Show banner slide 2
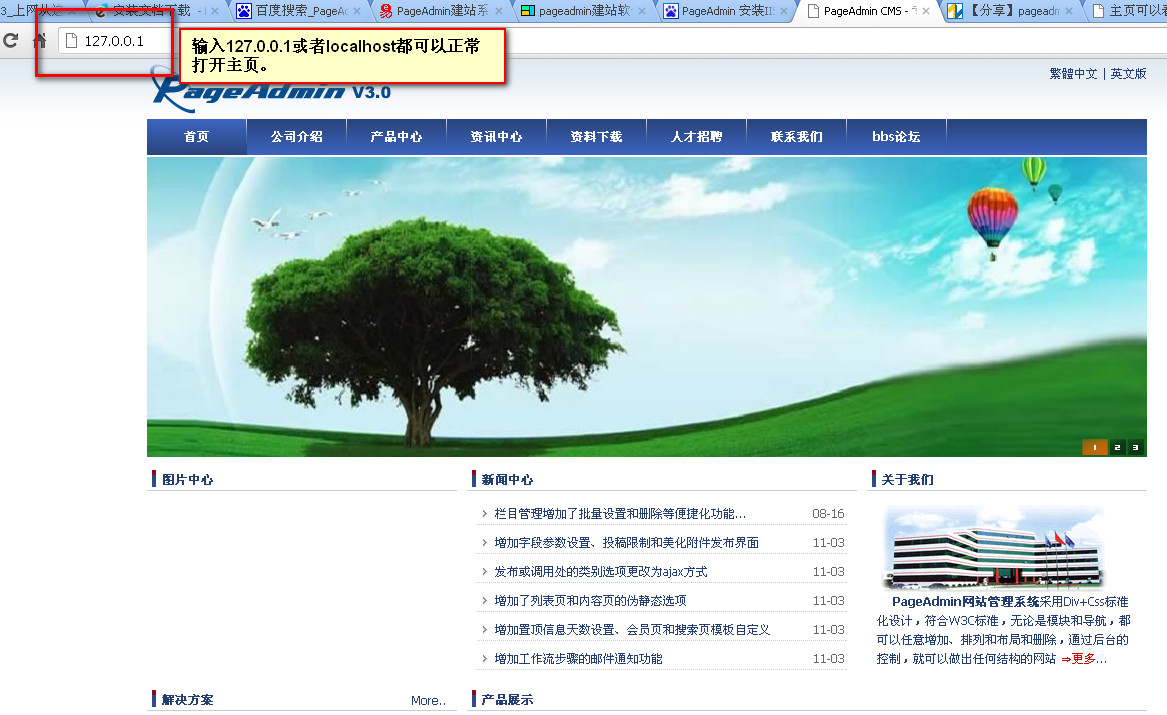1167x715 pixels. (x=1117, y=447)
